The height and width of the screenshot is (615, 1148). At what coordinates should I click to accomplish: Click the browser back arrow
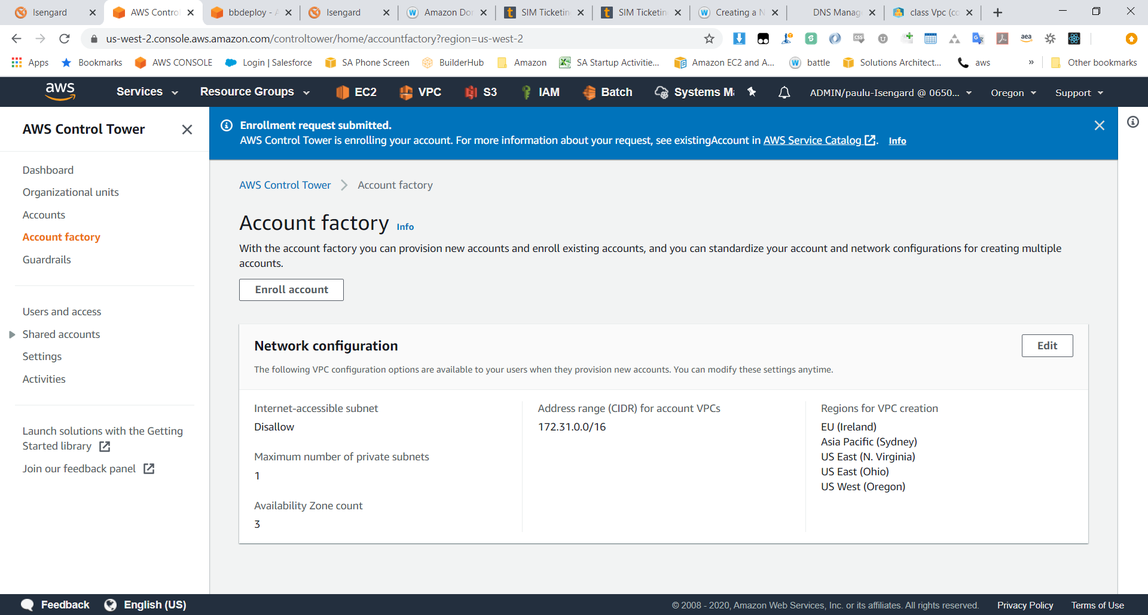point(17,39)
